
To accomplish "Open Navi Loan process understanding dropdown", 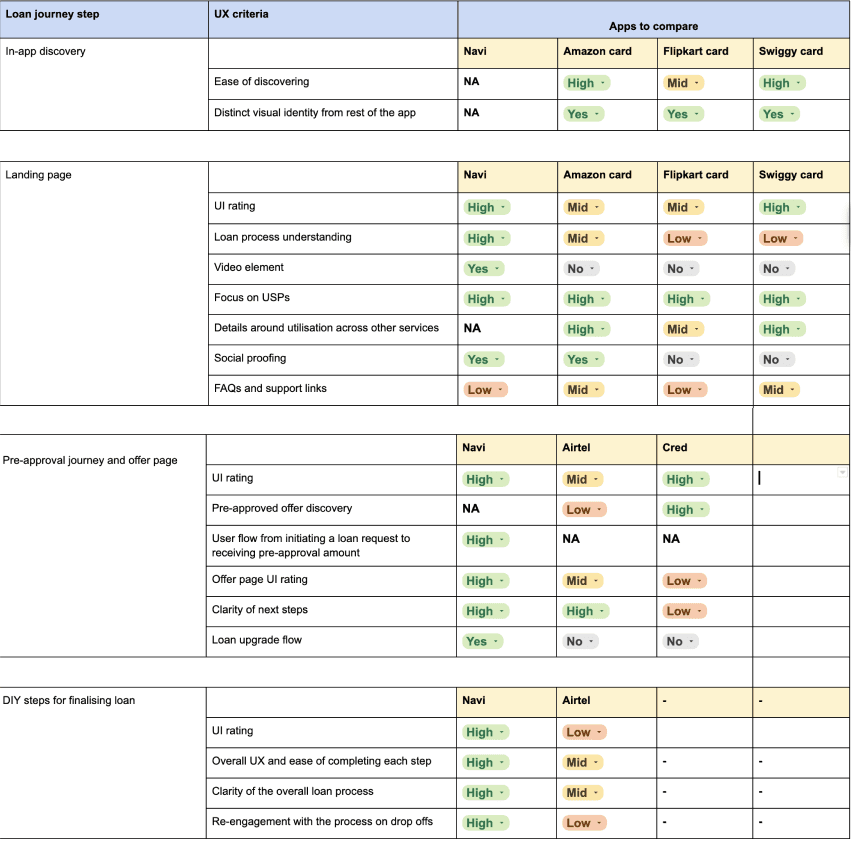I will 486,239.
